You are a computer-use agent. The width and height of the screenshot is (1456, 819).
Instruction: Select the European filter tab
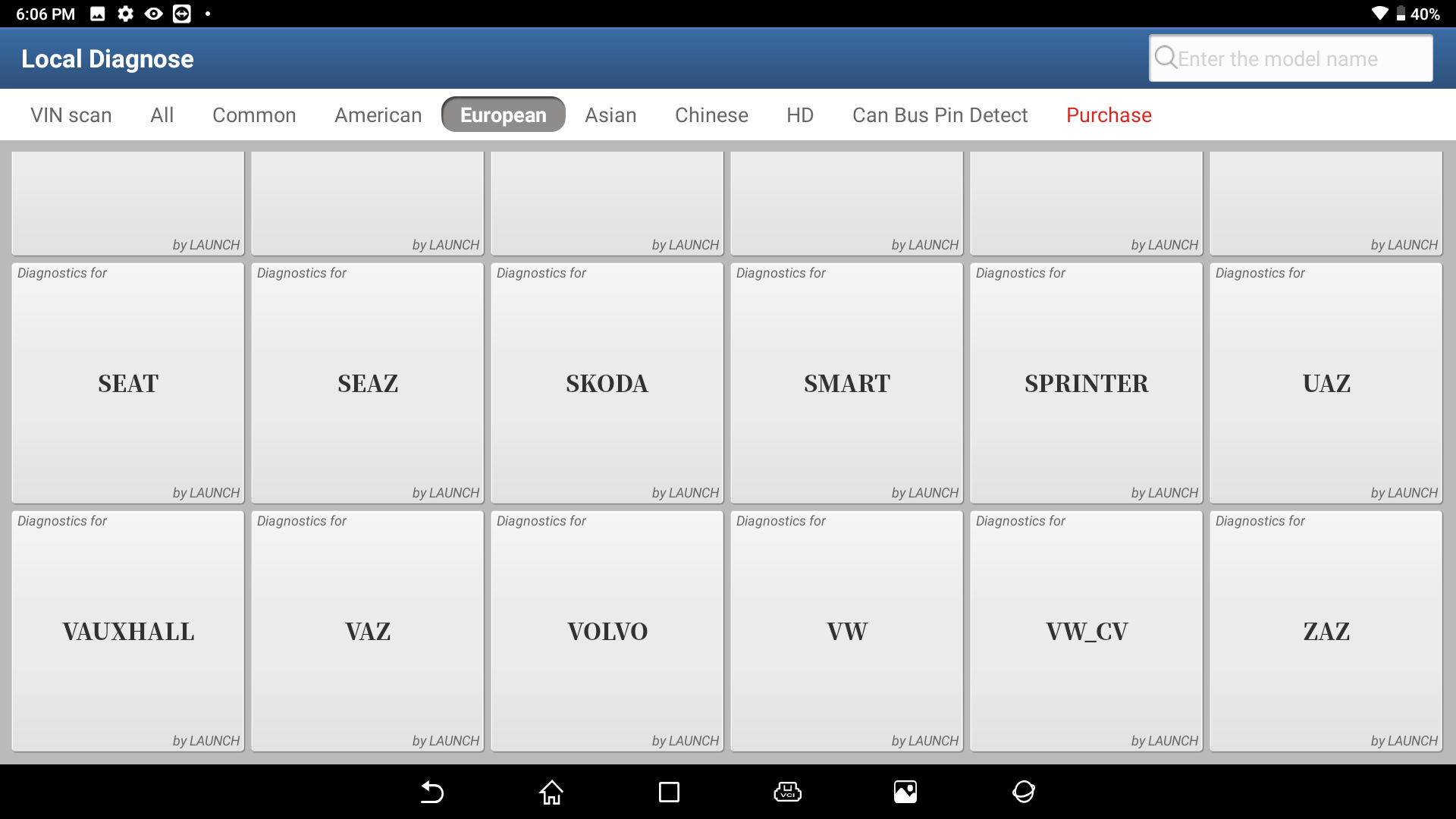[502, 114]
